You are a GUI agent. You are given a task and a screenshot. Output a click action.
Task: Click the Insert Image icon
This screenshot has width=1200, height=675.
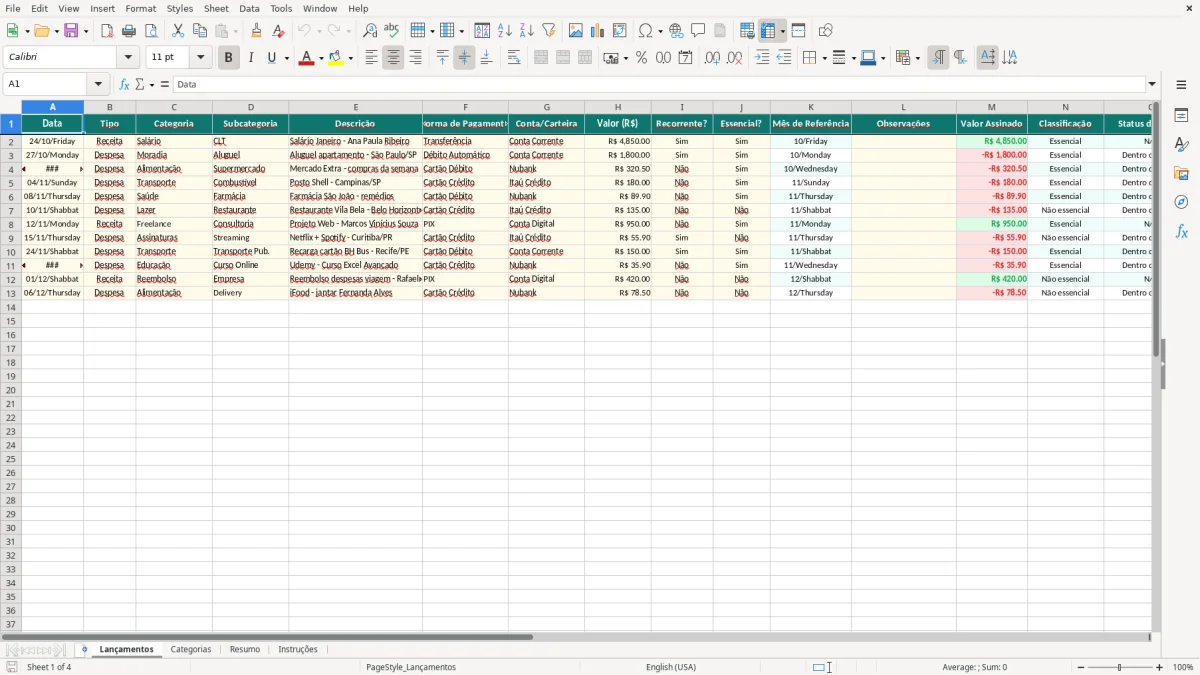click(x=576, y=31)
